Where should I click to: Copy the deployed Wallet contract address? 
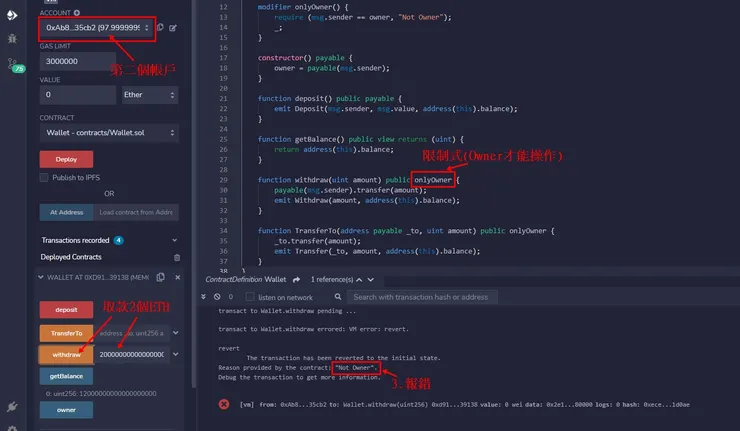pos(160,277)
